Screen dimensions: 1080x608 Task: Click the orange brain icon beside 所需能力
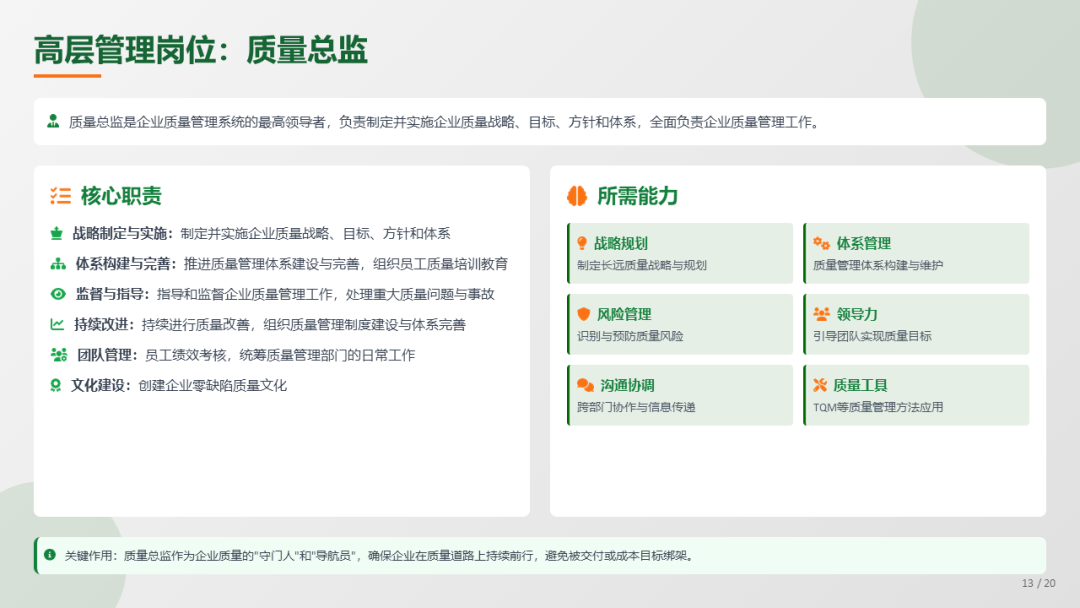576,196
